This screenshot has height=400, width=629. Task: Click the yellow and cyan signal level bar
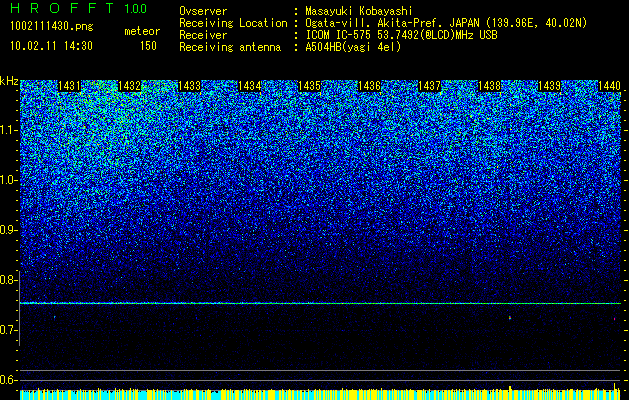click(320, 394)
